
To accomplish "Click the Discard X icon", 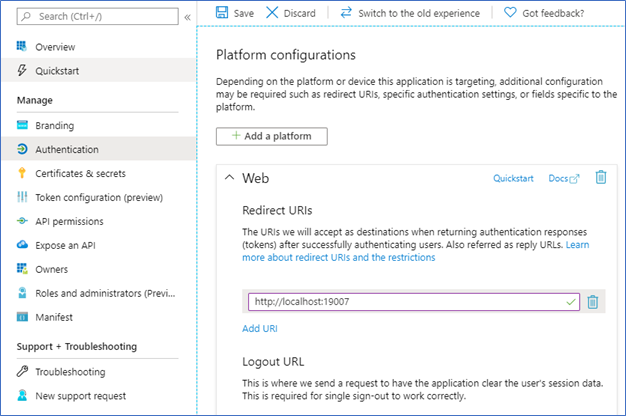I will (272, 13).
